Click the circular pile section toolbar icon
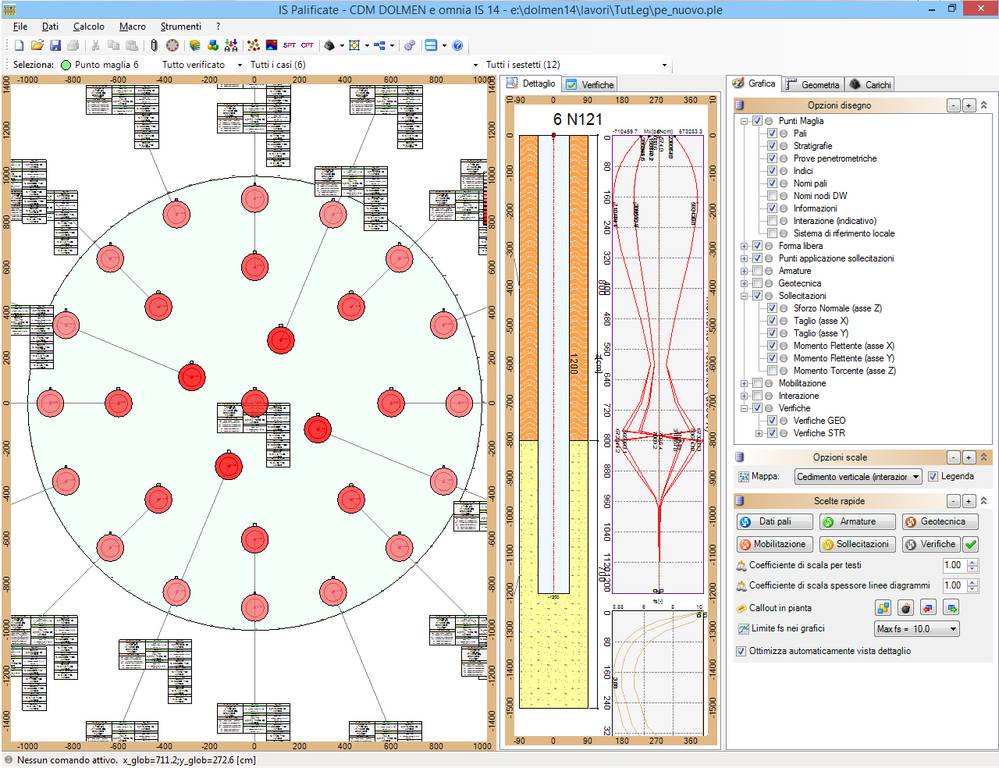Screen dimensions: 999x768 pos(172,46)
